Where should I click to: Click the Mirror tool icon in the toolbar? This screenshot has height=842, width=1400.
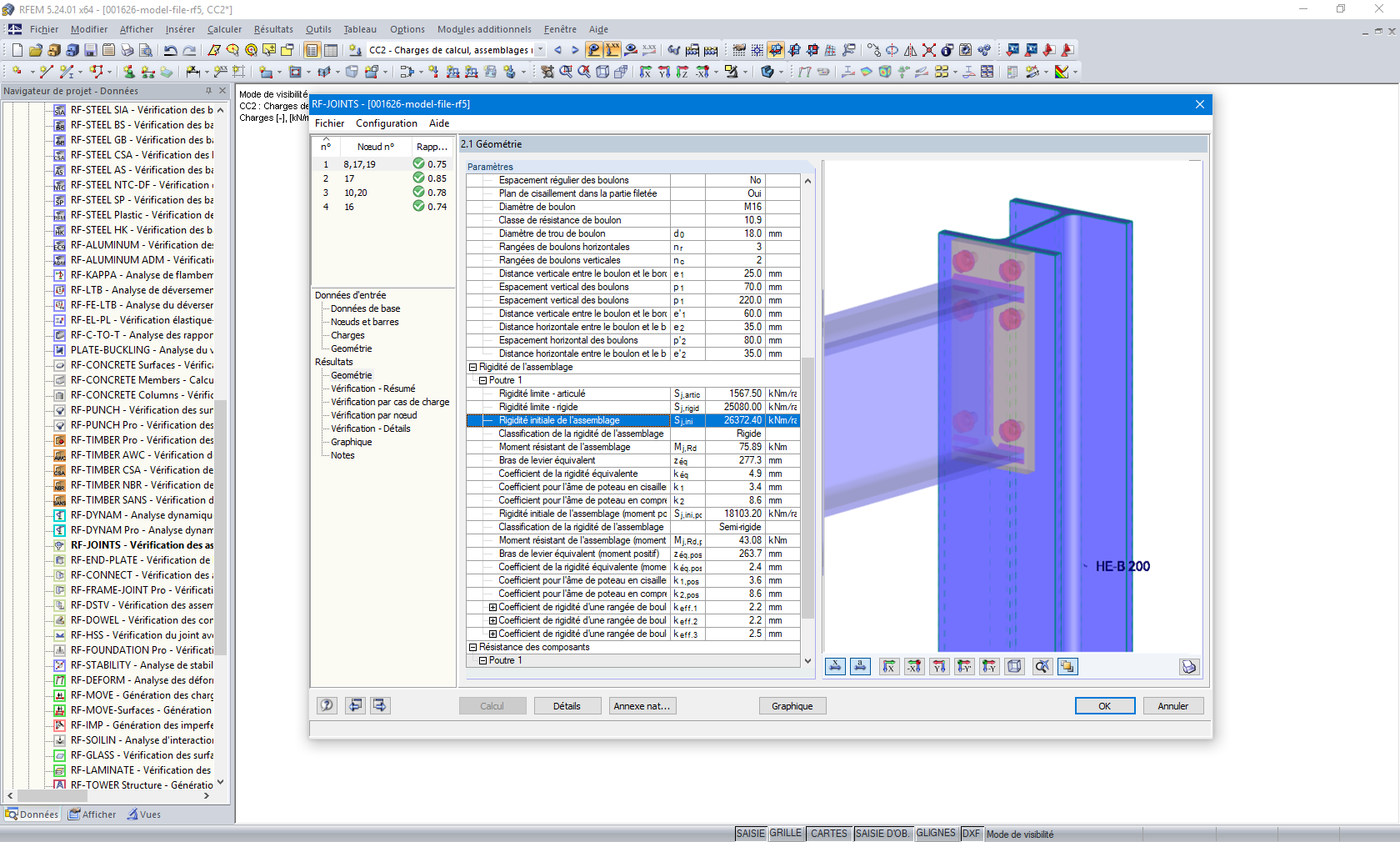click(910, 50)
